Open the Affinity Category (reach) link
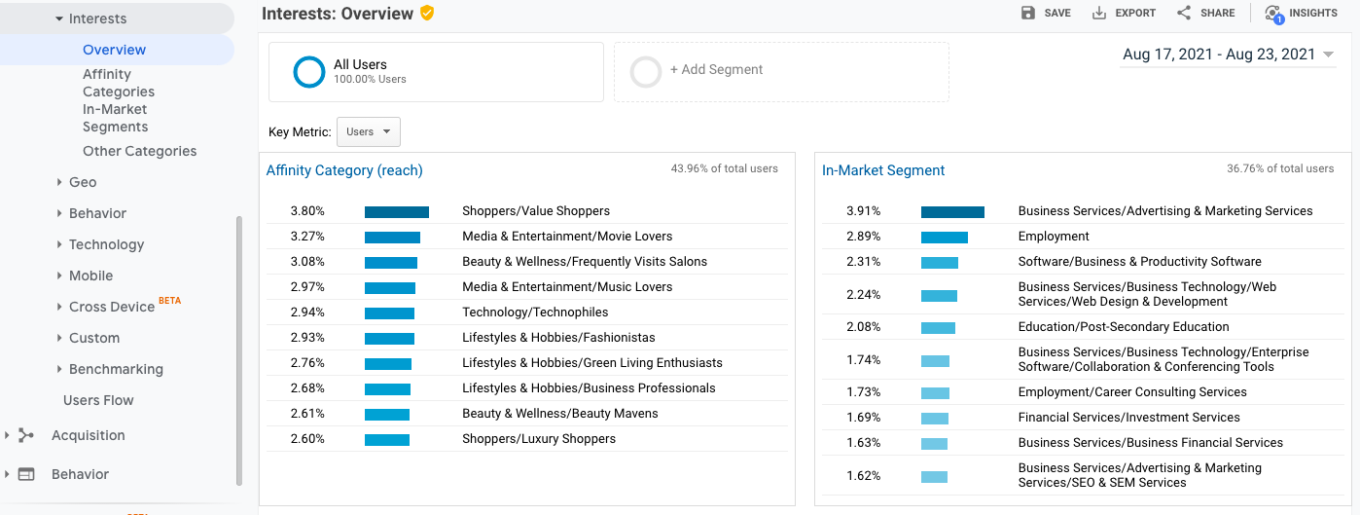The image size is (1360, 515). pos(344,171)
